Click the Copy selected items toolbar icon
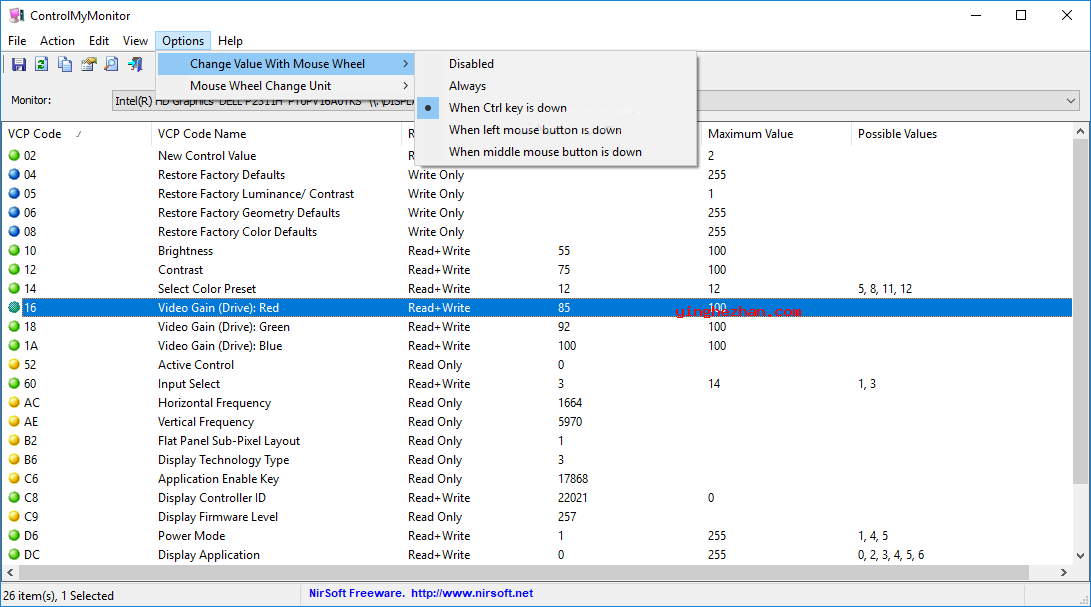The image size is (1091, 607). (65, 65)
